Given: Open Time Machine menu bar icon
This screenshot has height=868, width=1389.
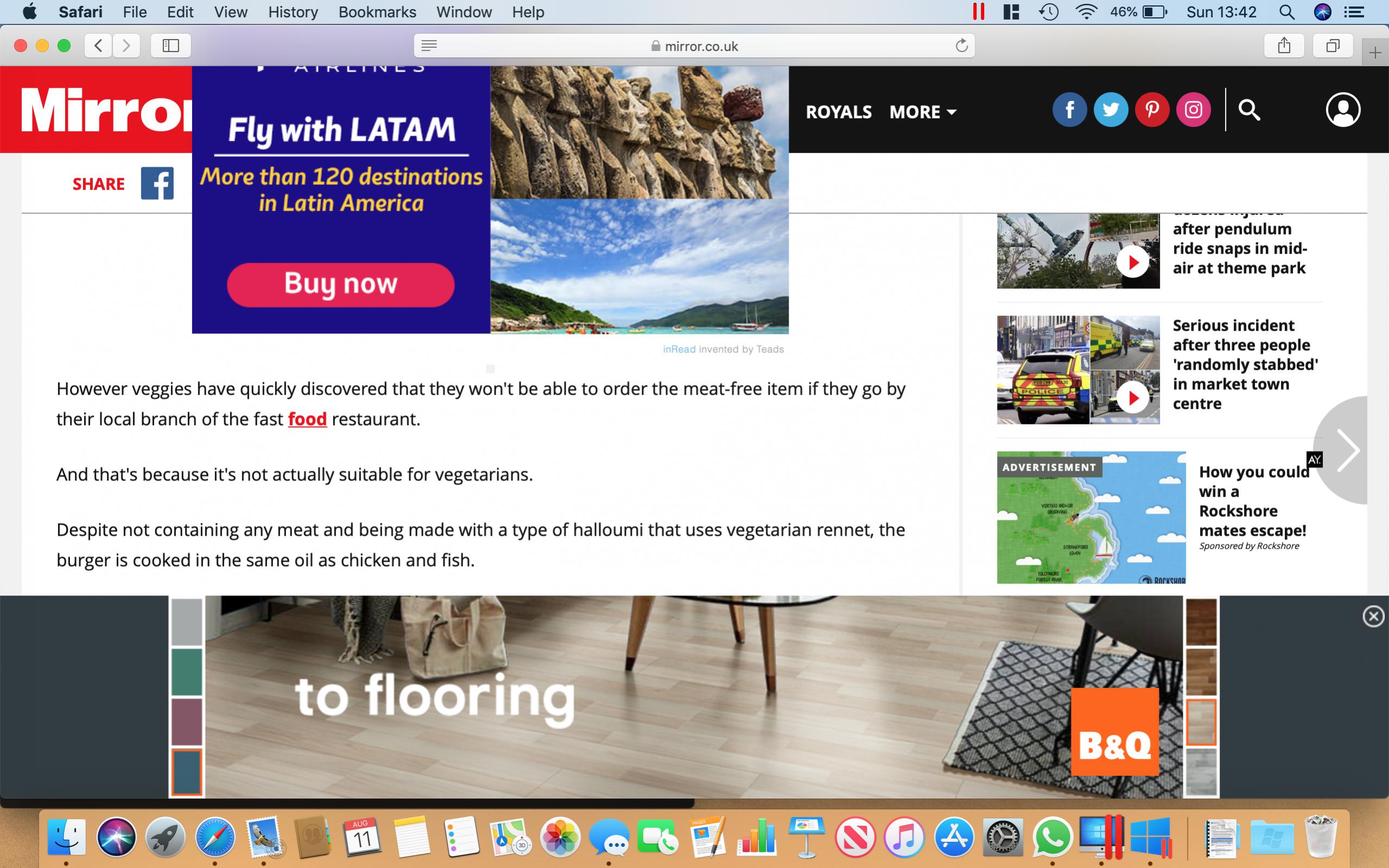Looking at the screenshot, I should (1048, 12).
